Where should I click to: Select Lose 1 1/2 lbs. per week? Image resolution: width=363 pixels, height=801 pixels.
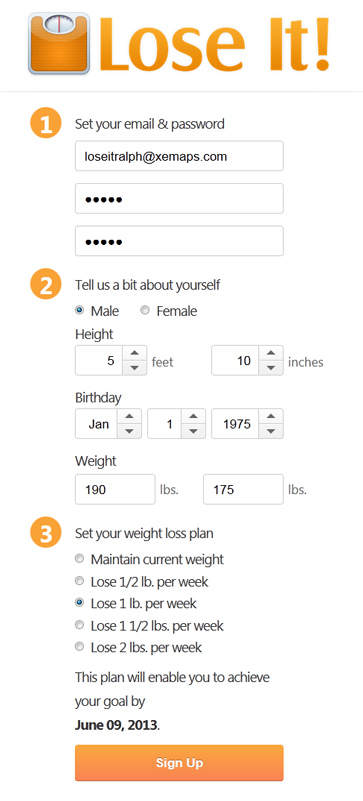(x=79, y=625)
